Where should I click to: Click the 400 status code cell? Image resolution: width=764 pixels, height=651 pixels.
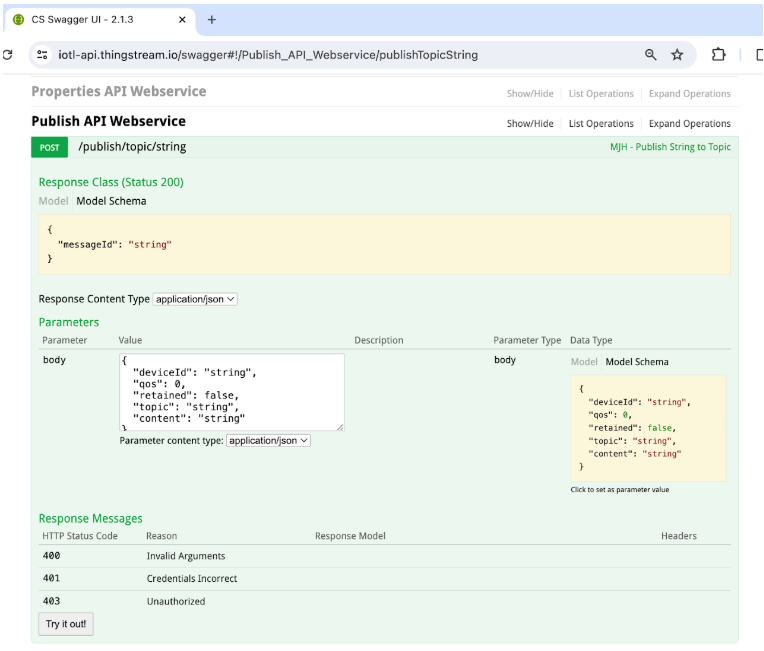click(51, 555)
